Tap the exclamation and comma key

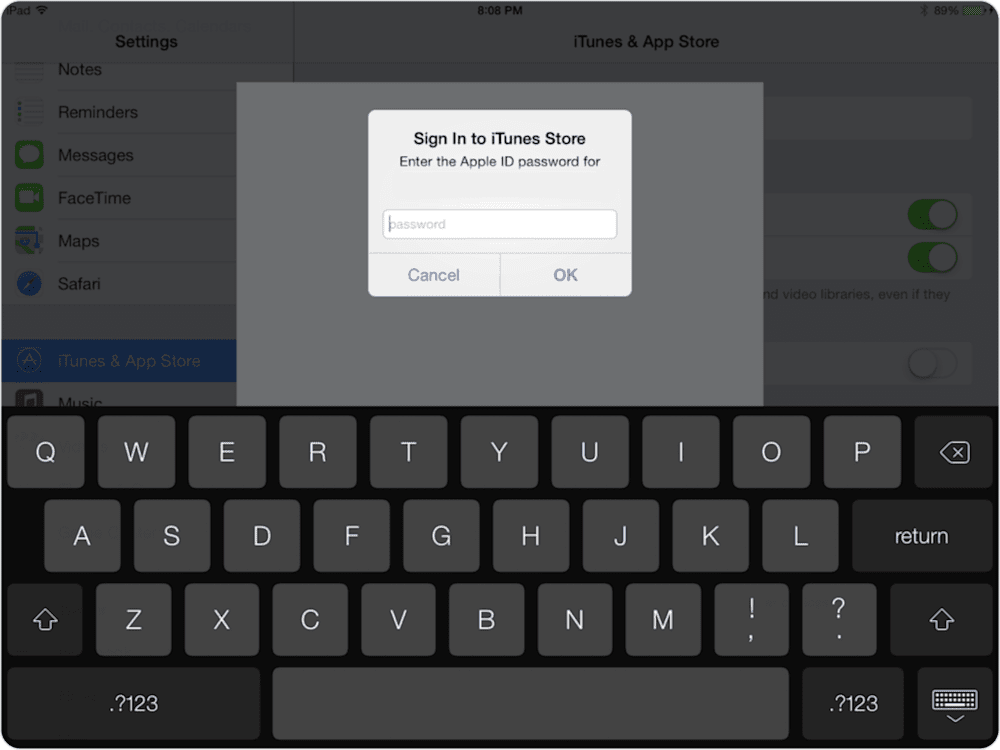point(751,619)
